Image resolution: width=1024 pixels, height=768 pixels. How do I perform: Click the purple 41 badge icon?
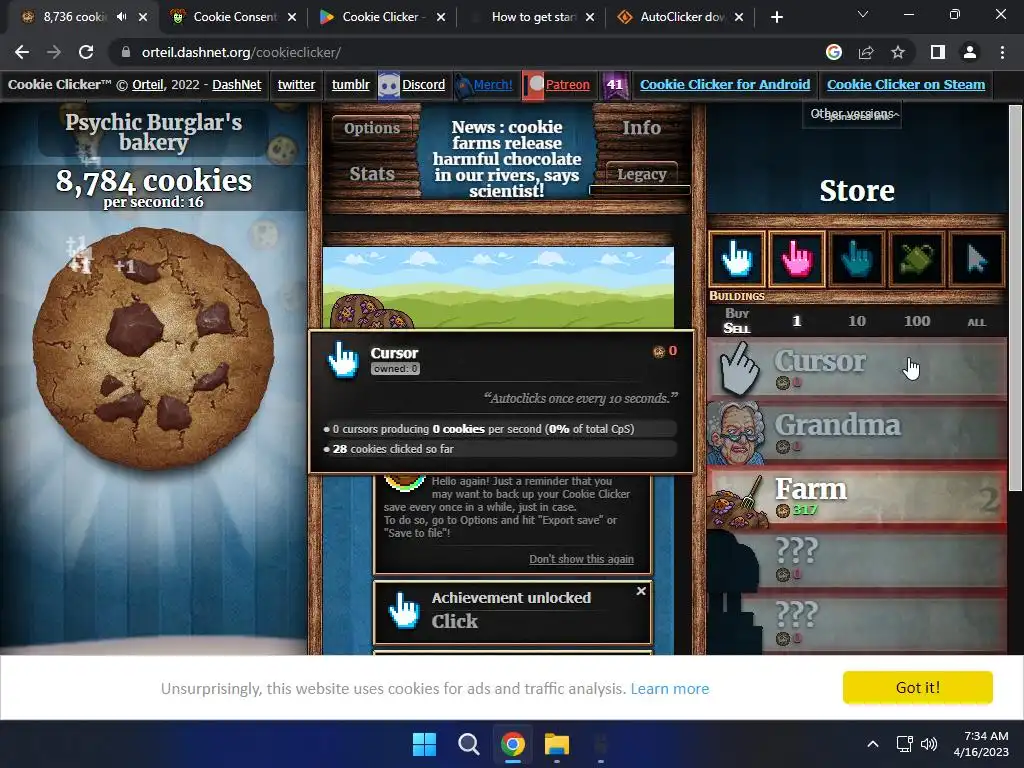pyautogui.click(x=615, y=85)
